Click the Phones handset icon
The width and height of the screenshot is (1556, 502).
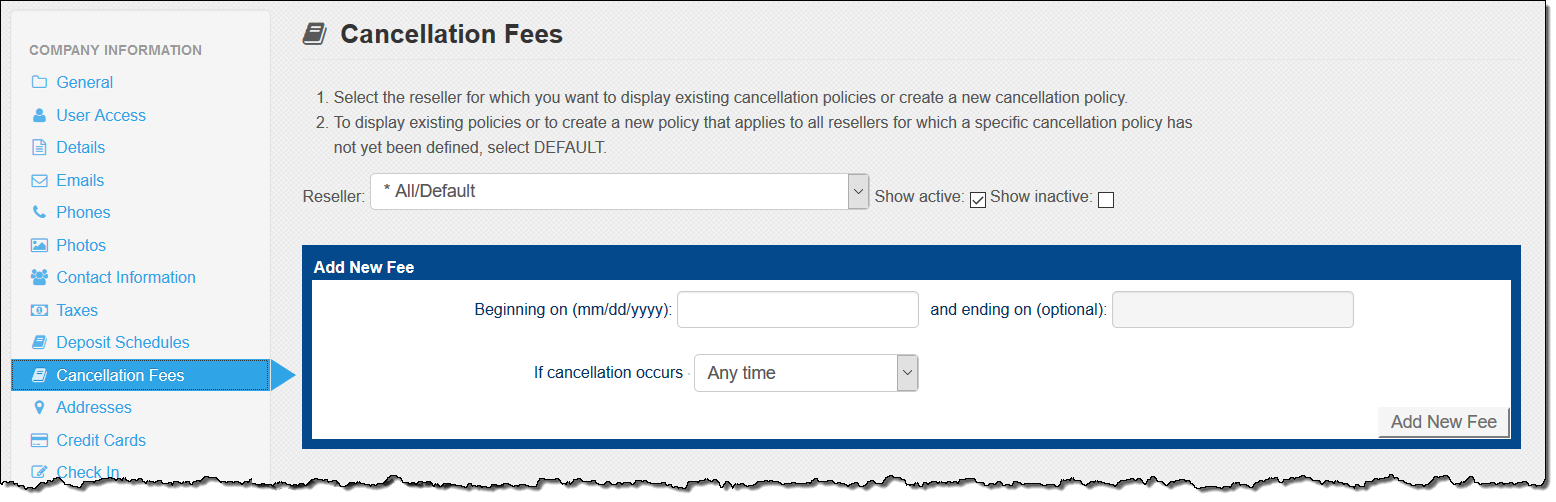pyautogui.click(x=39, y=212)
